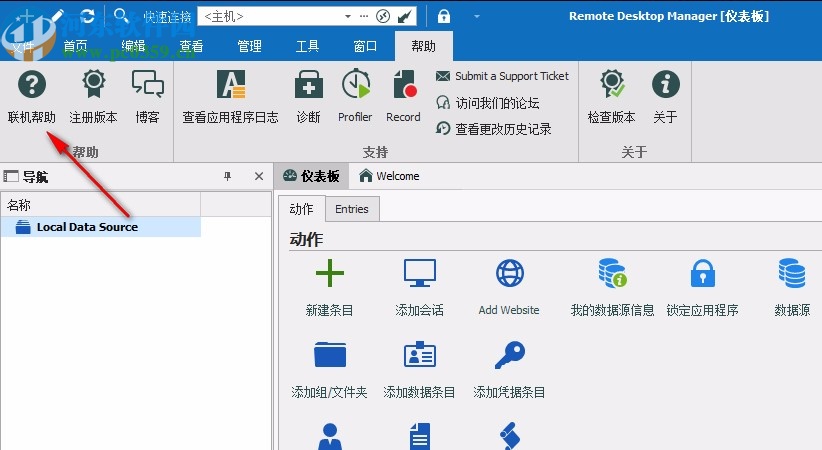This screenshot has width=822, height=450.
Task: Select the 帮助 ribbon tab
Action: (x=424, y=46)
